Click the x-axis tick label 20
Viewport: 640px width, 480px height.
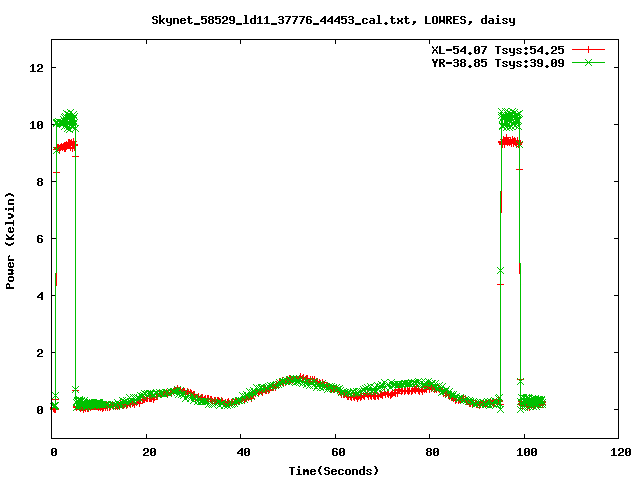(x=149, y=452)
